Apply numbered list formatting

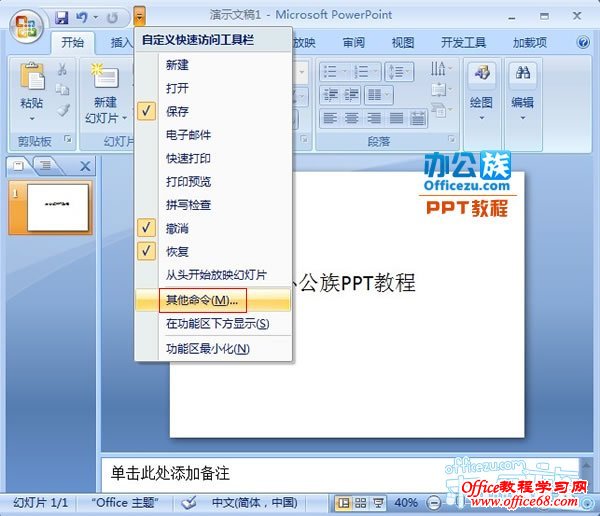(360, 72)
